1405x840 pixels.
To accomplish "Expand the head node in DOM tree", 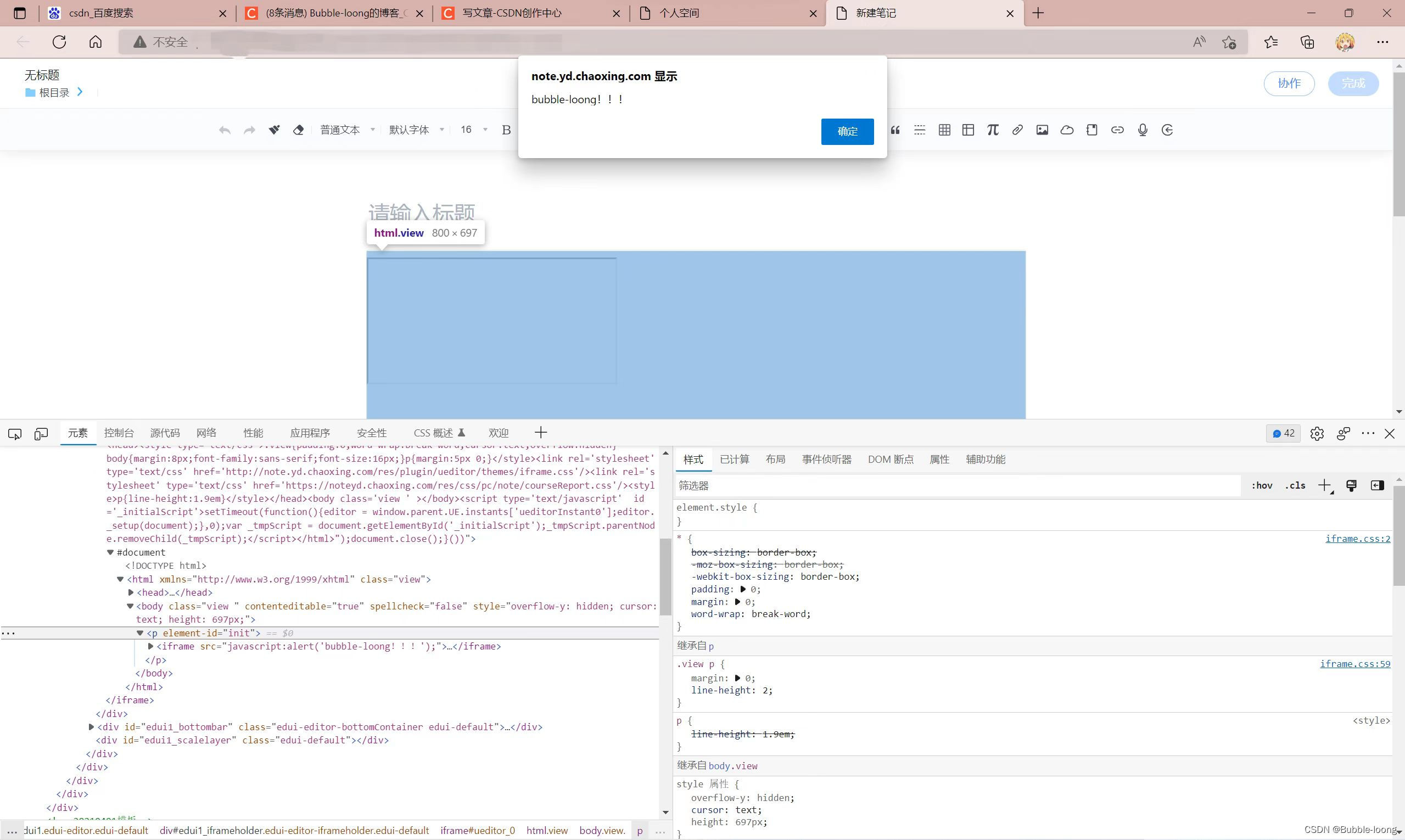I will pos(131,592).
